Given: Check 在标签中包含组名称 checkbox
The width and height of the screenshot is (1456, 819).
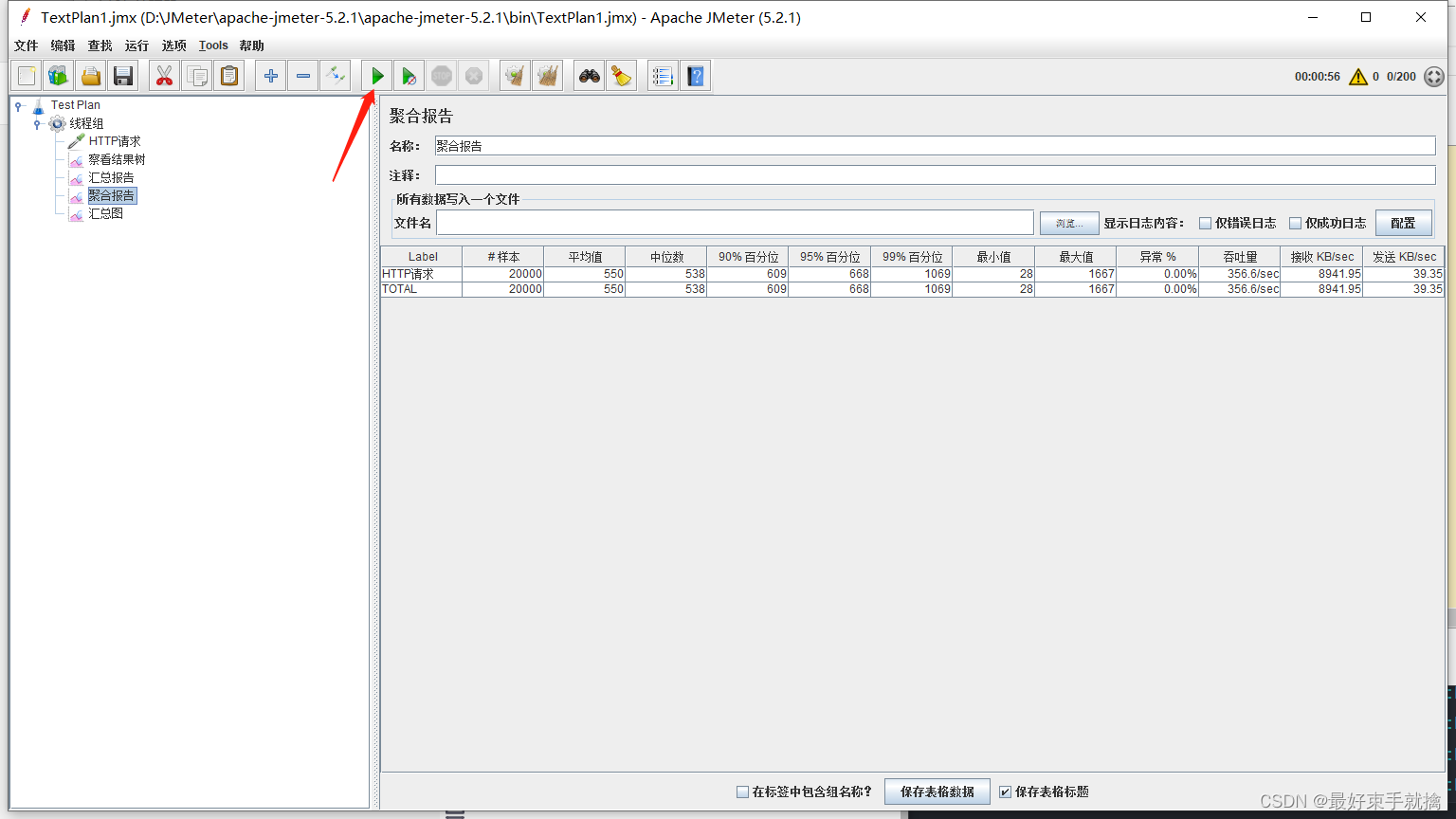Looking at the screenshot, I should (x=742, y=792).
